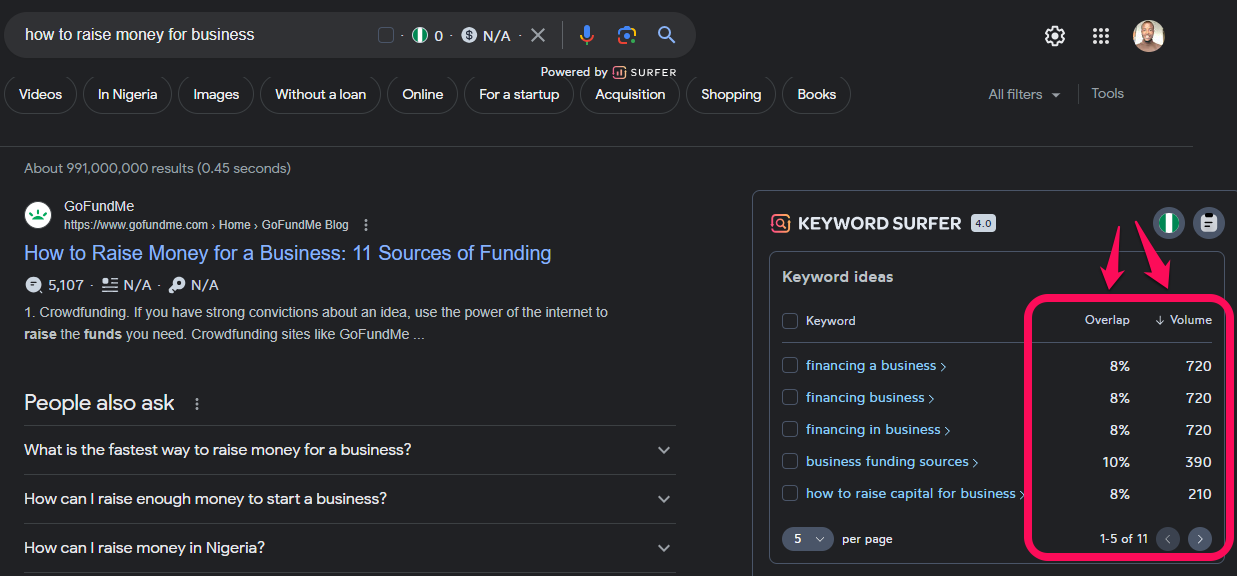Select the Online filter chip
This screenshot has height=576, width=1237.
tap(423, 94)
